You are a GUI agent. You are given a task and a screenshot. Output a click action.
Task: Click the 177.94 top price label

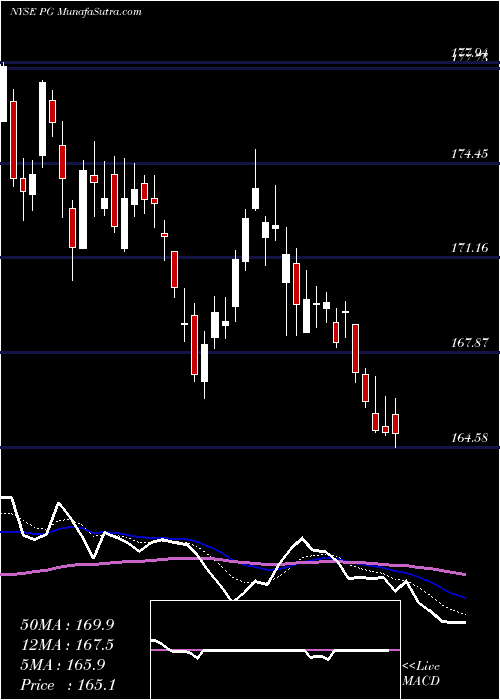(x=470, y=54)
